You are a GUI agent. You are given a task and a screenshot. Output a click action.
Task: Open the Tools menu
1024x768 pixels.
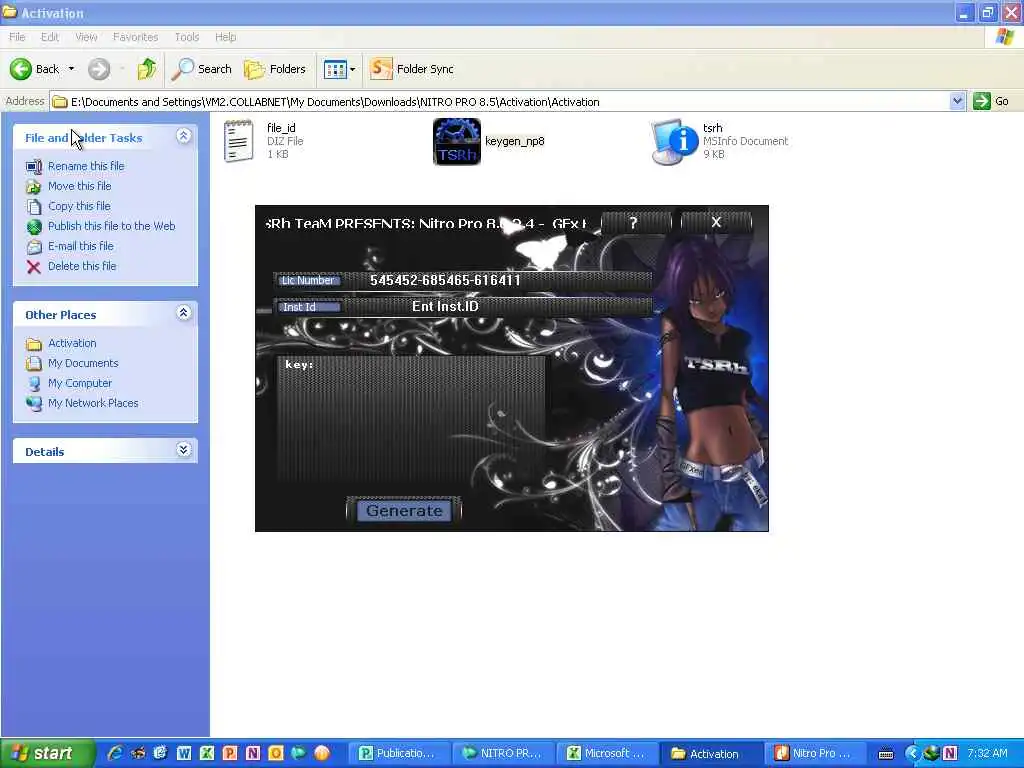(x=187, y=37)
